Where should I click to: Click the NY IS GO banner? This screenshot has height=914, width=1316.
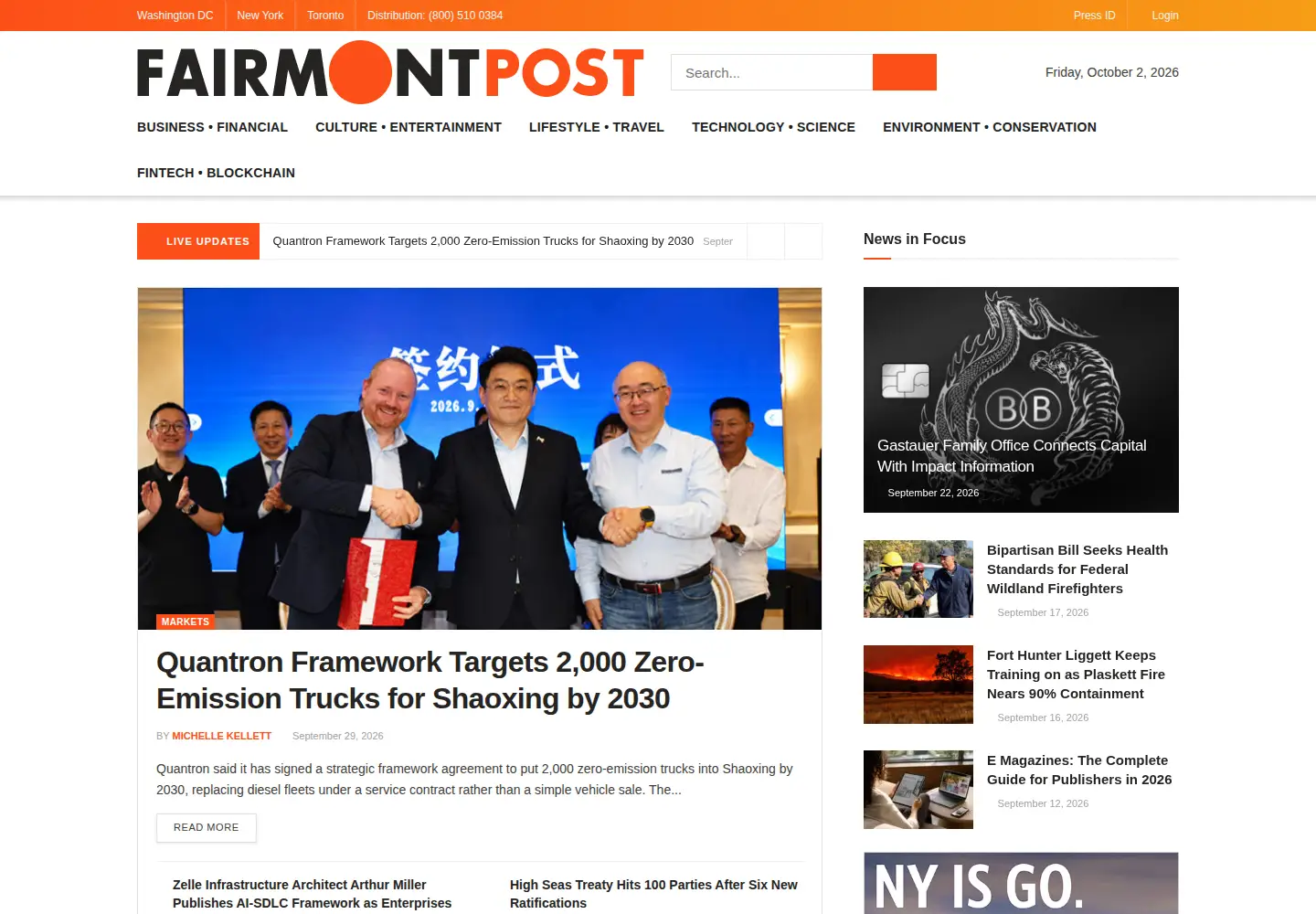tap(1021, 883)
